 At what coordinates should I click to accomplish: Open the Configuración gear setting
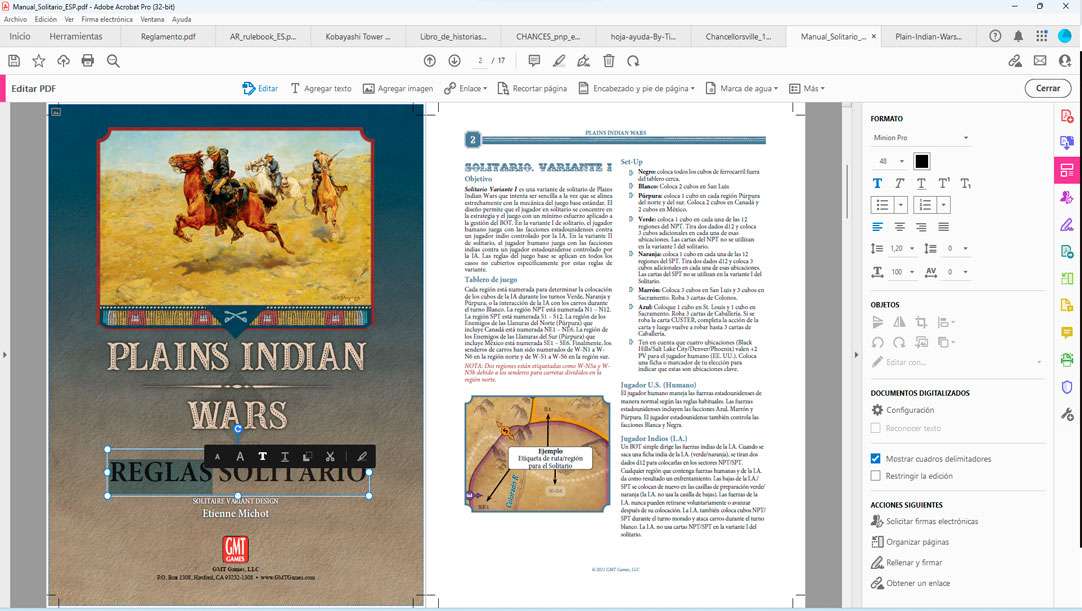click(903, 410)
